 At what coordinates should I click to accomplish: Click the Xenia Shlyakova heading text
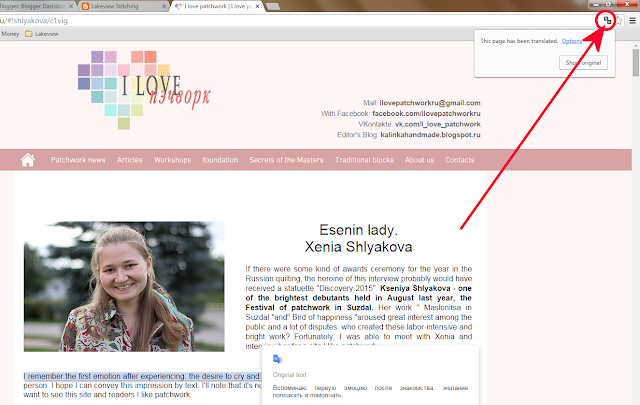click(358, 247)
